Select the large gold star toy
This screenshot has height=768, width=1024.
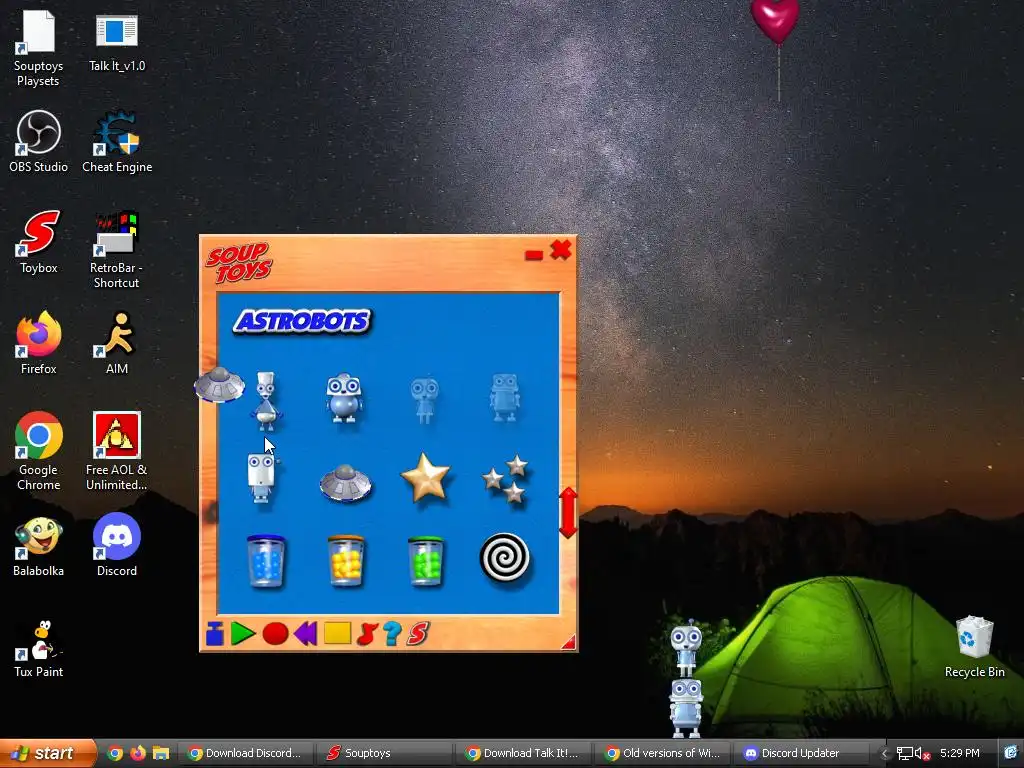425,477
